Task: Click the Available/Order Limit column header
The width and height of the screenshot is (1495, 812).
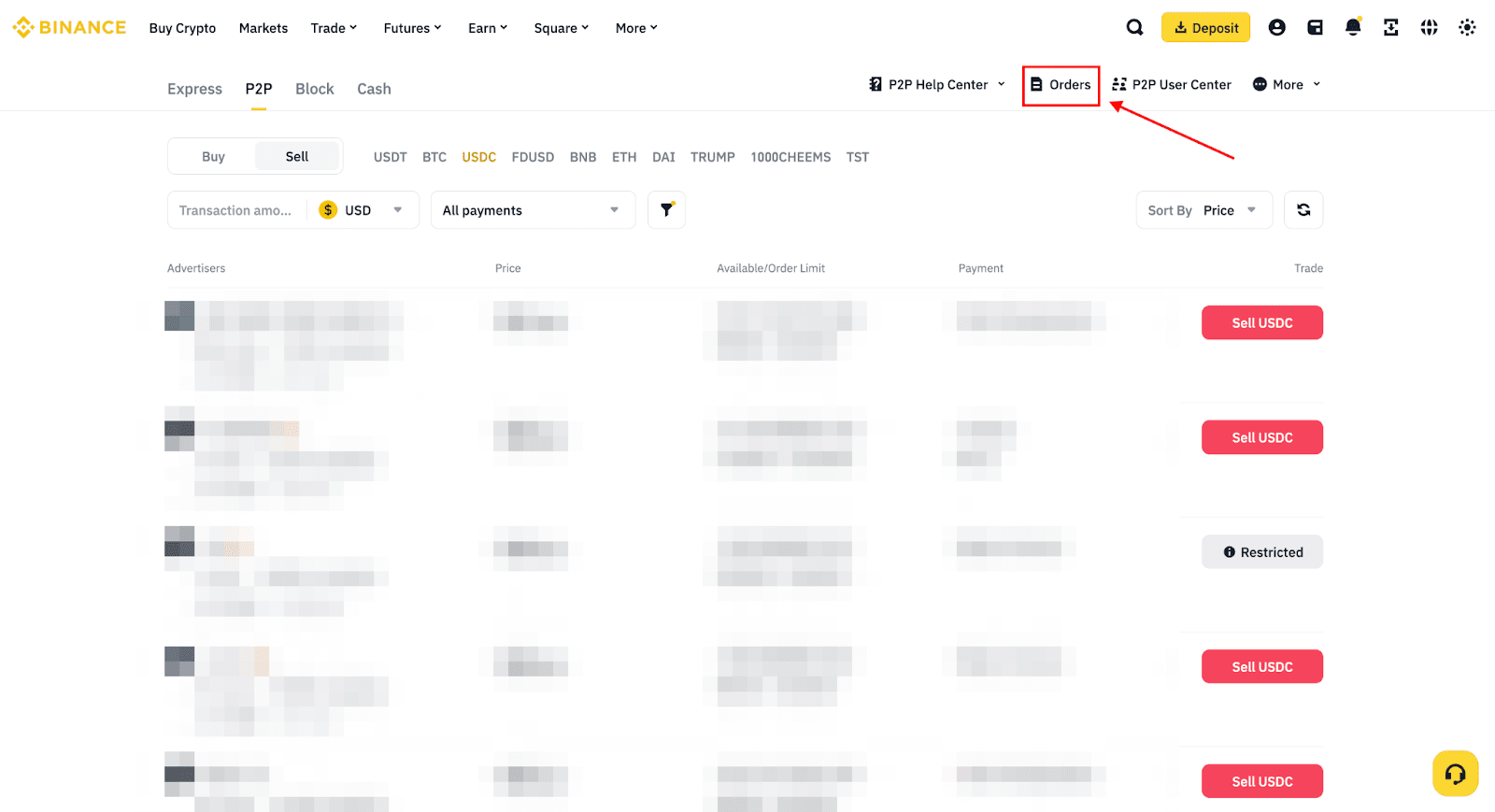Action: pyautogui.click(x=771, y=268)
